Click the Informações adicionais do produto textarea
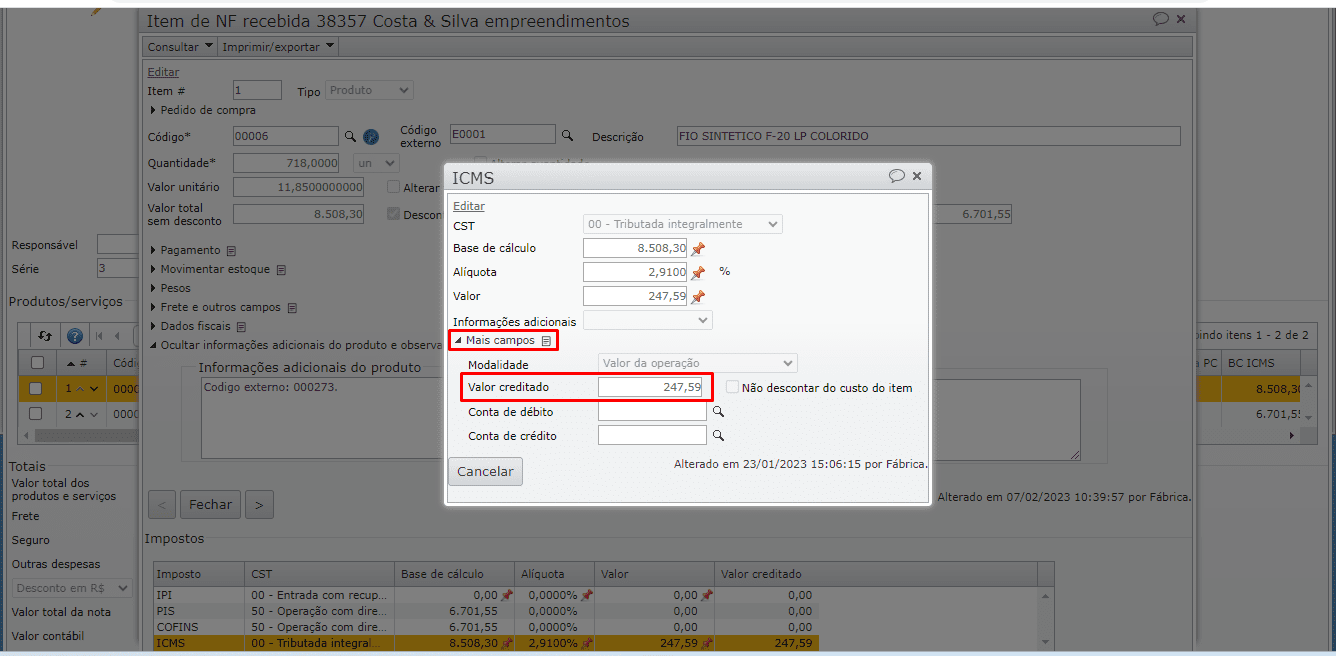Viewport: 1336px width, 656px height. click(641, 419)
